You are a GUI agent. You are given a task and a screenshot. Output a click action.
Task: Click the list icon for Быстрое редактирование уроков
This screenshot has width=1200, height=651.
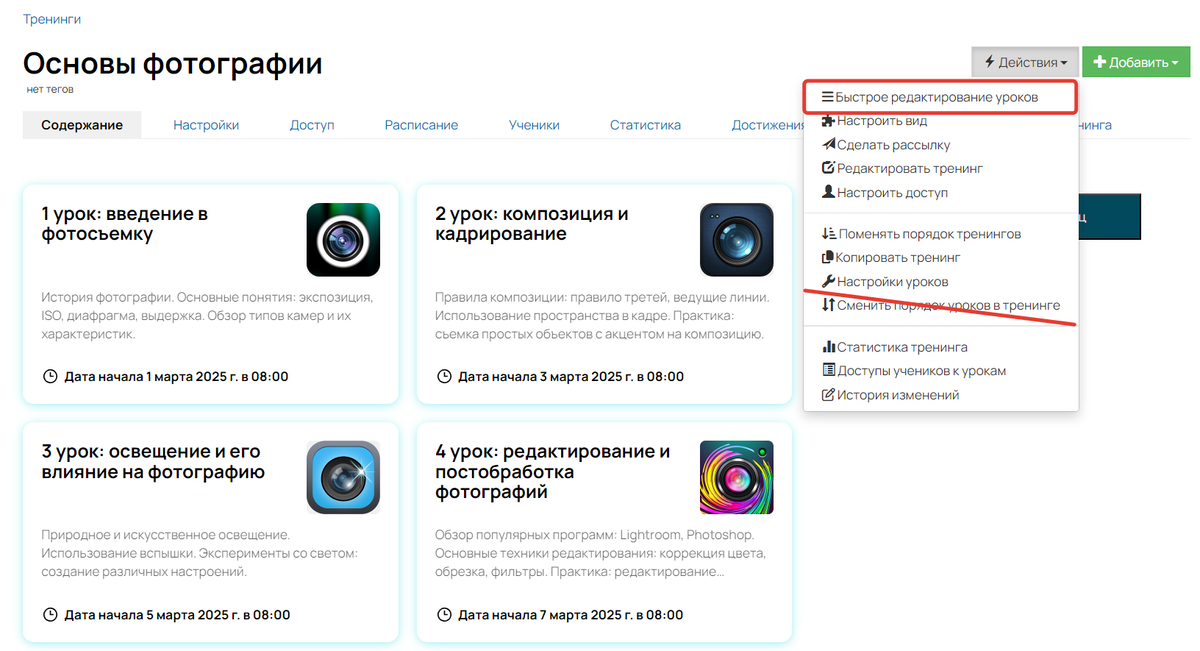[x=828, y=97]
